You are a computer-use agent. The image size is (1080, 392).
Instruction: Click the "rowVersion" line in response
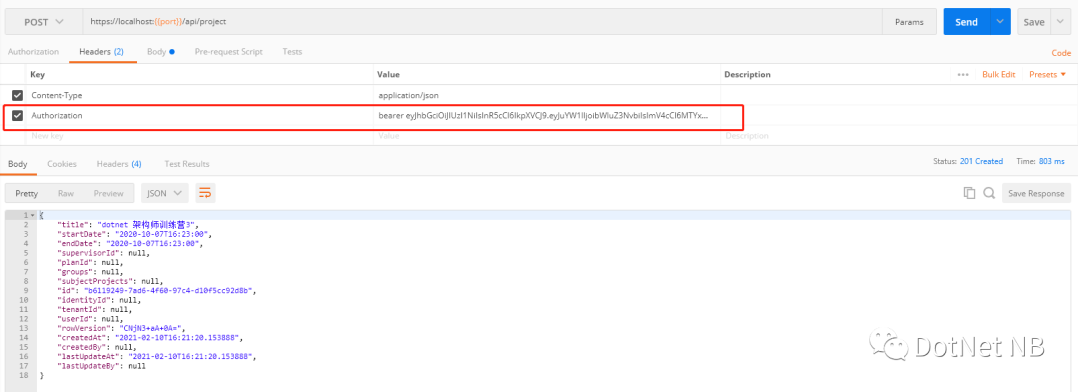coord(122,329)
